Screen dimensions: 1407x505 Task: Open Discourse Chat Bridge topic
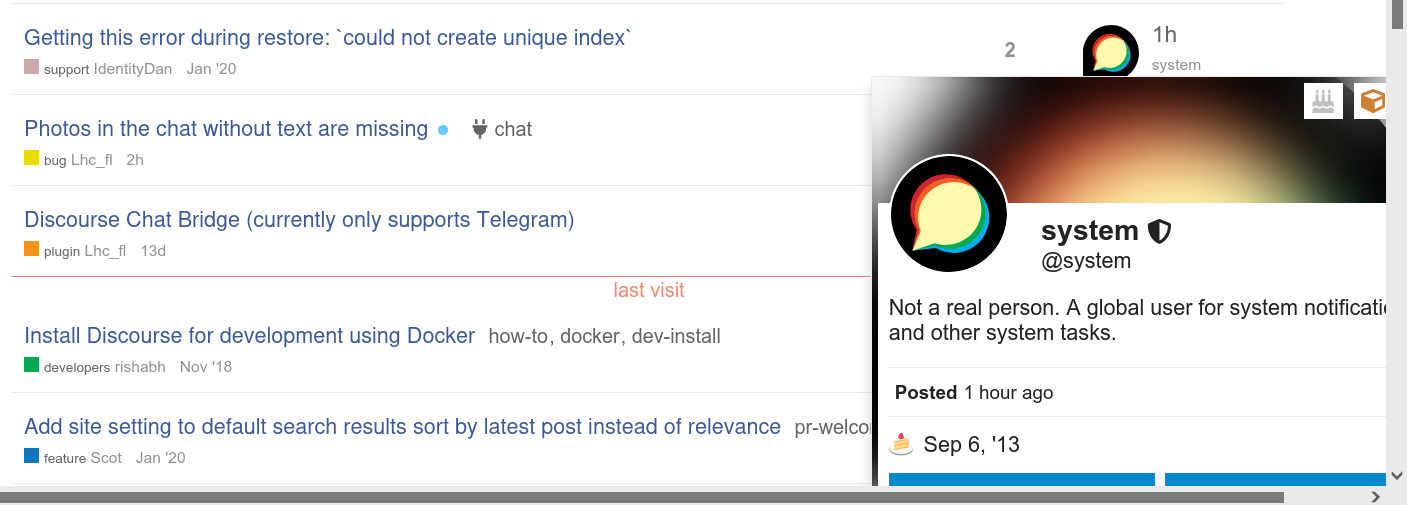pos(299,220)
